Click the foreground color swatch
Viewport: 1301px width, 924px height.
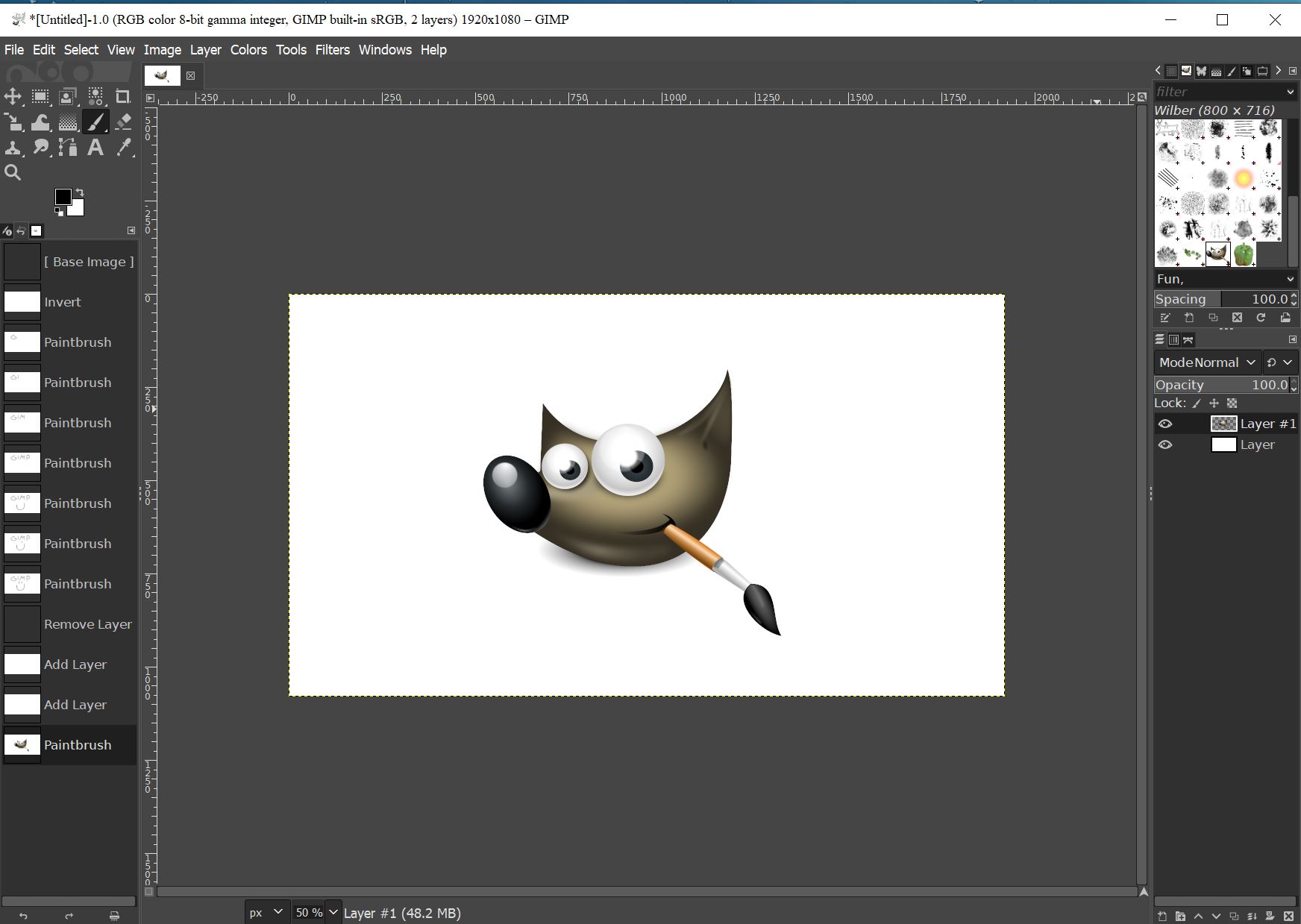[63, 196]
